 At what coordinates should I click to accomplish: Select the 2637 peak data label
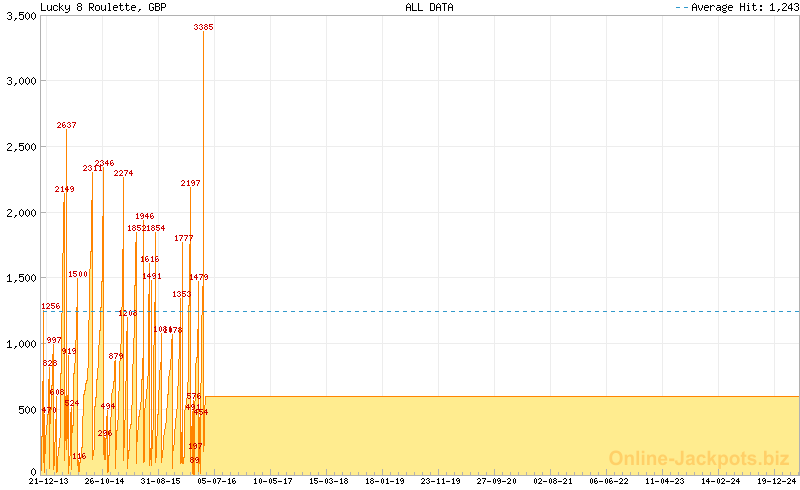pos(66,125)
